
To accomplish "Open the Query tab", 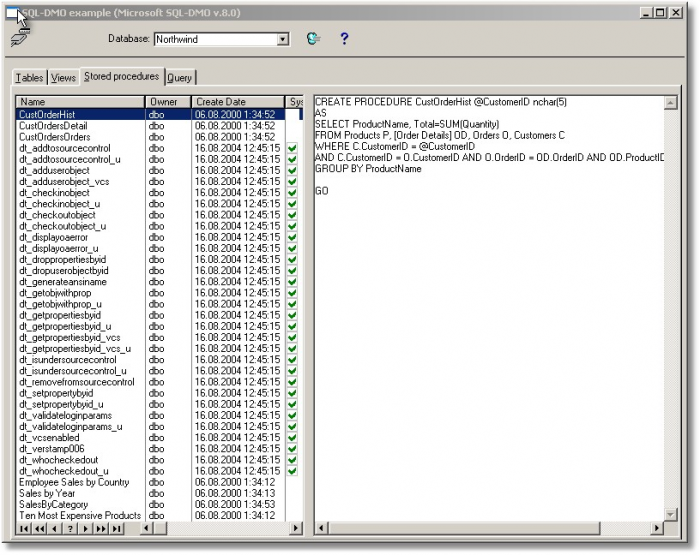I will pos(179,78).
